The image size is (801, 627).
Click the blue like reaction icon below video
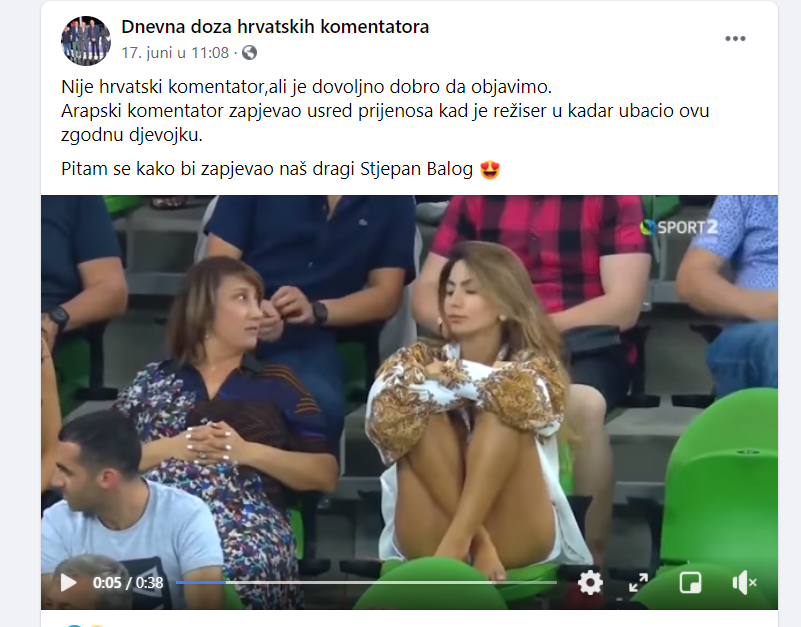pos(74,625)
